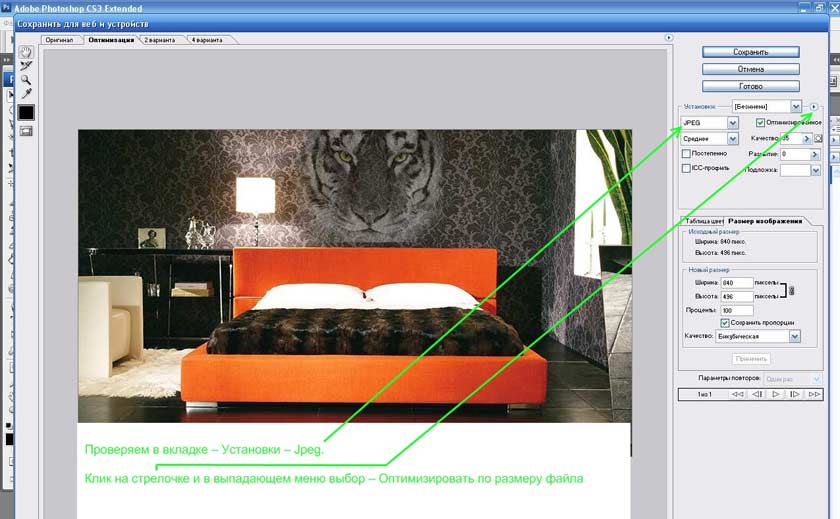
Task: Click the quality mask icon next to Качество
Action: click(x=819, y=138)
